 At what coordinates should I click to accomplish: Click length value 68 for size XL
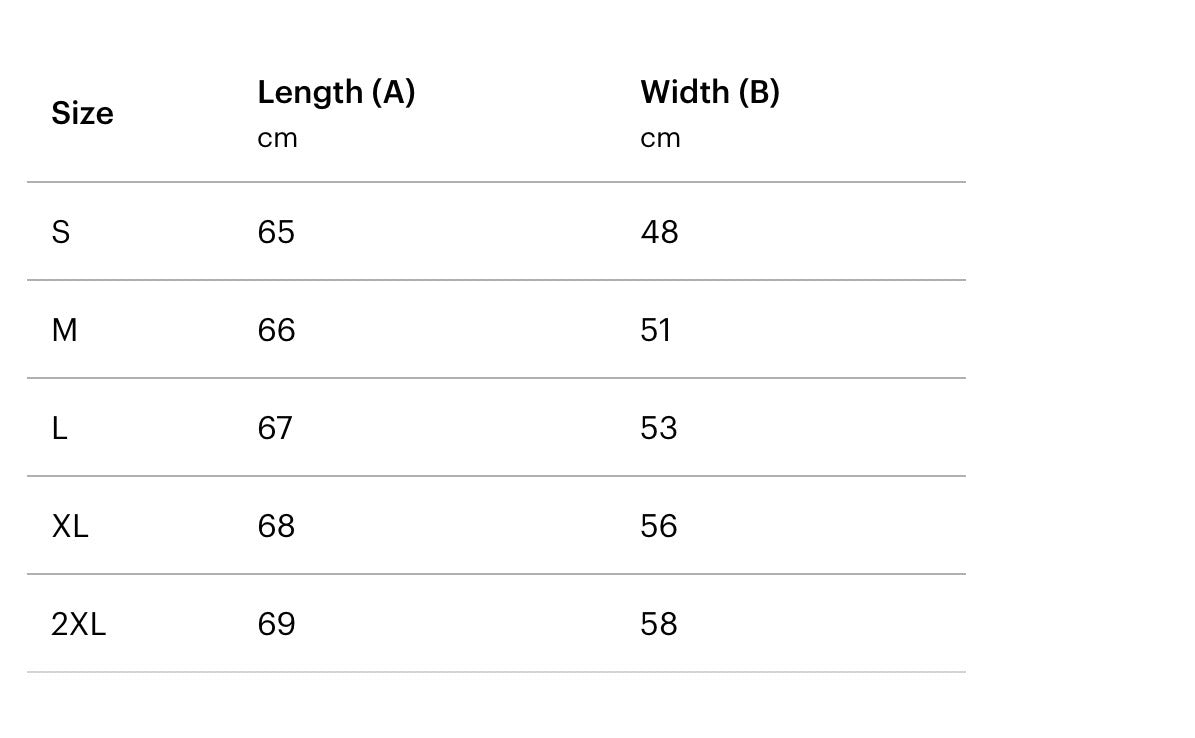click(x=276, y=526)
